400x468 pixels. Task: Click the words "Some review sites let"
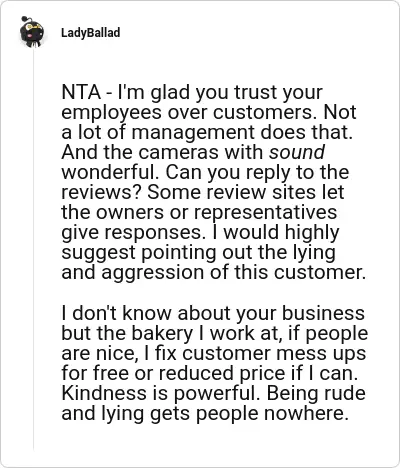tap(246, 192)
